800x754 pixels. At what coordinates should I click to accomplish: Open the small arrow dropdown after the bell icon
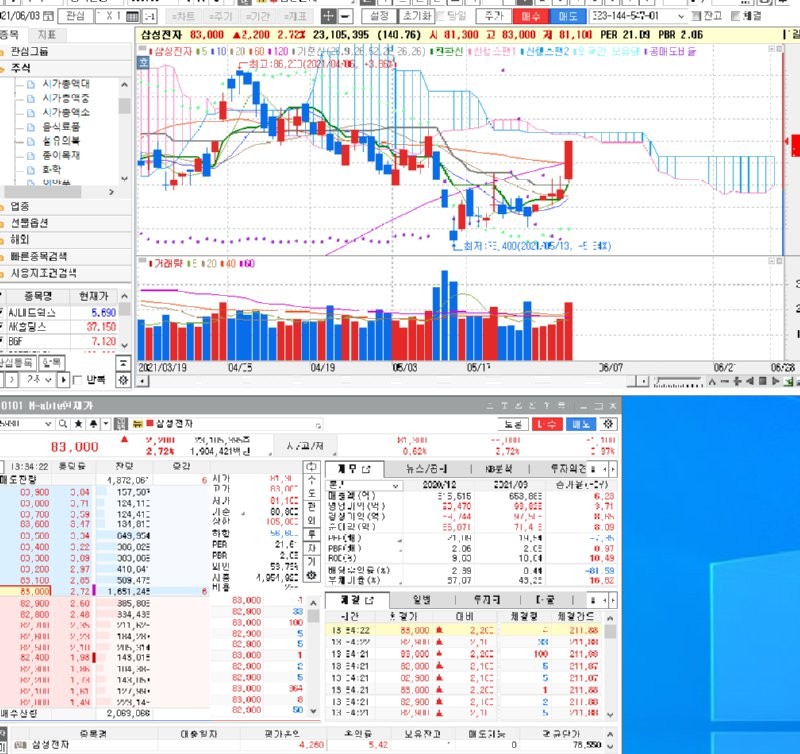click(106, 424)
